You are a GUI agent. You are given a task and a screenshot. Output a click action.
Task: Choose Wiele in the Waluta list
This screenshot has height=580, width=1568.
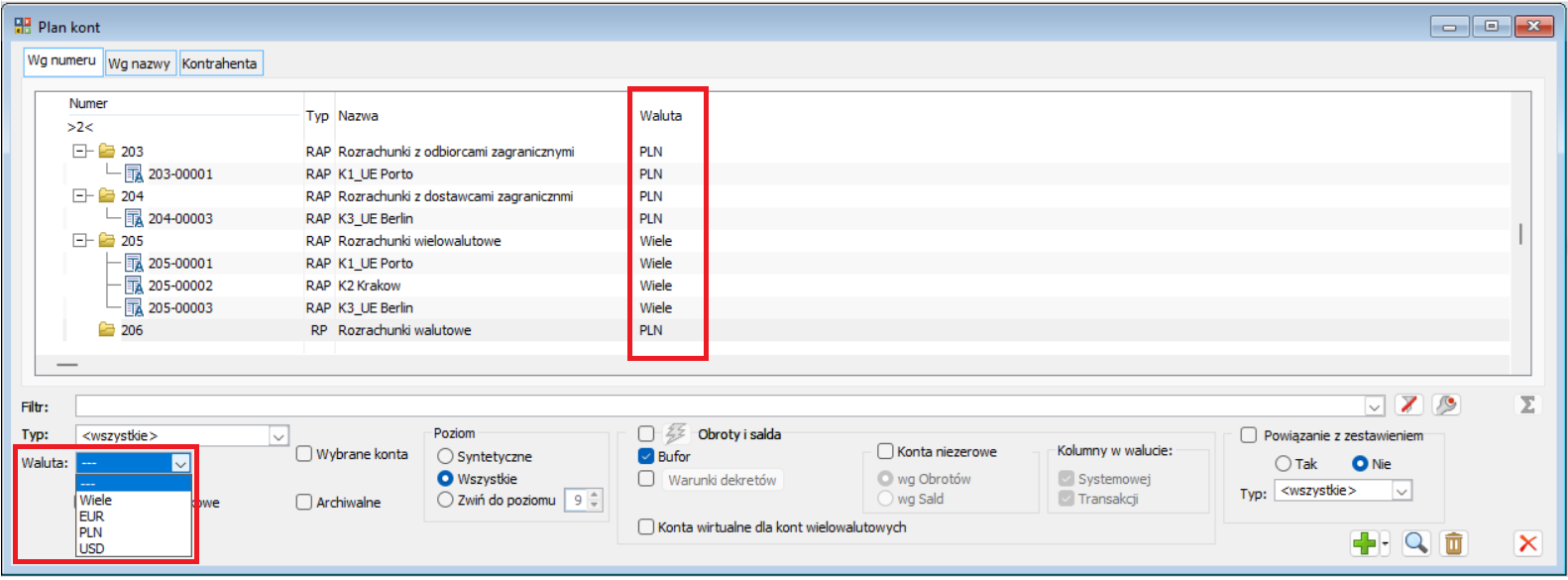click(133, 501)
